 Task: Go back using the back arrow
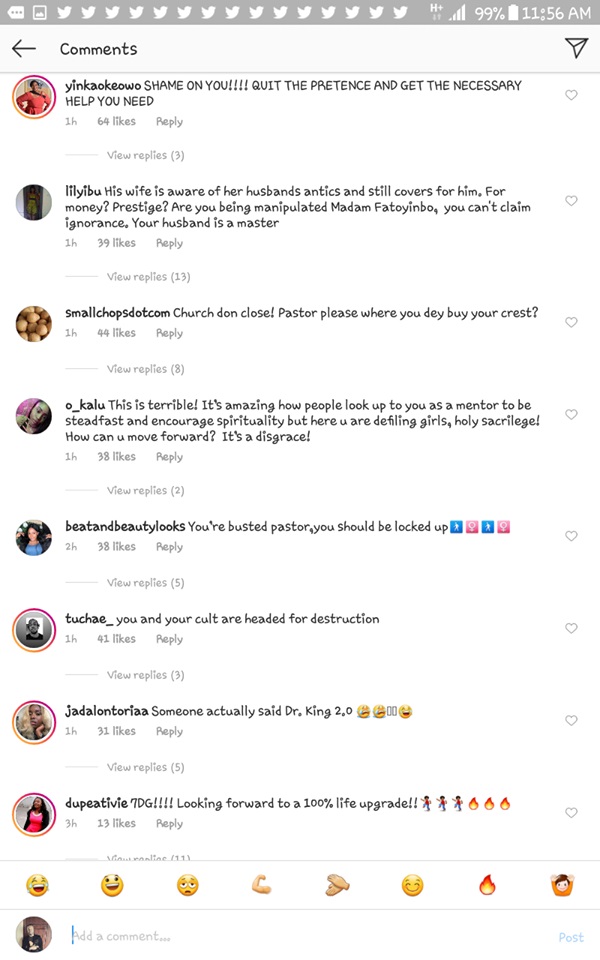(24, 49)
